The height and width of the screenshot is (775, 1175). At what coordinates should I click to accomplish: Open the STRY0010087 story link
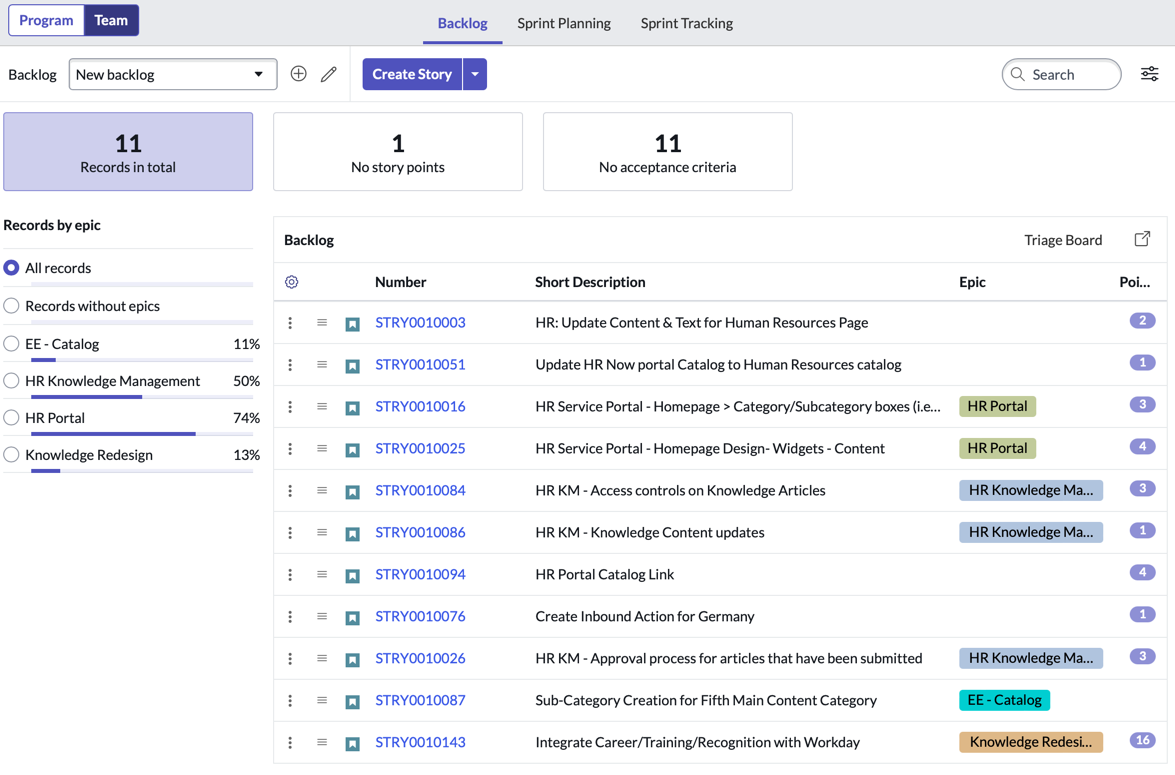pyautogui.click(x=420, y=700)
